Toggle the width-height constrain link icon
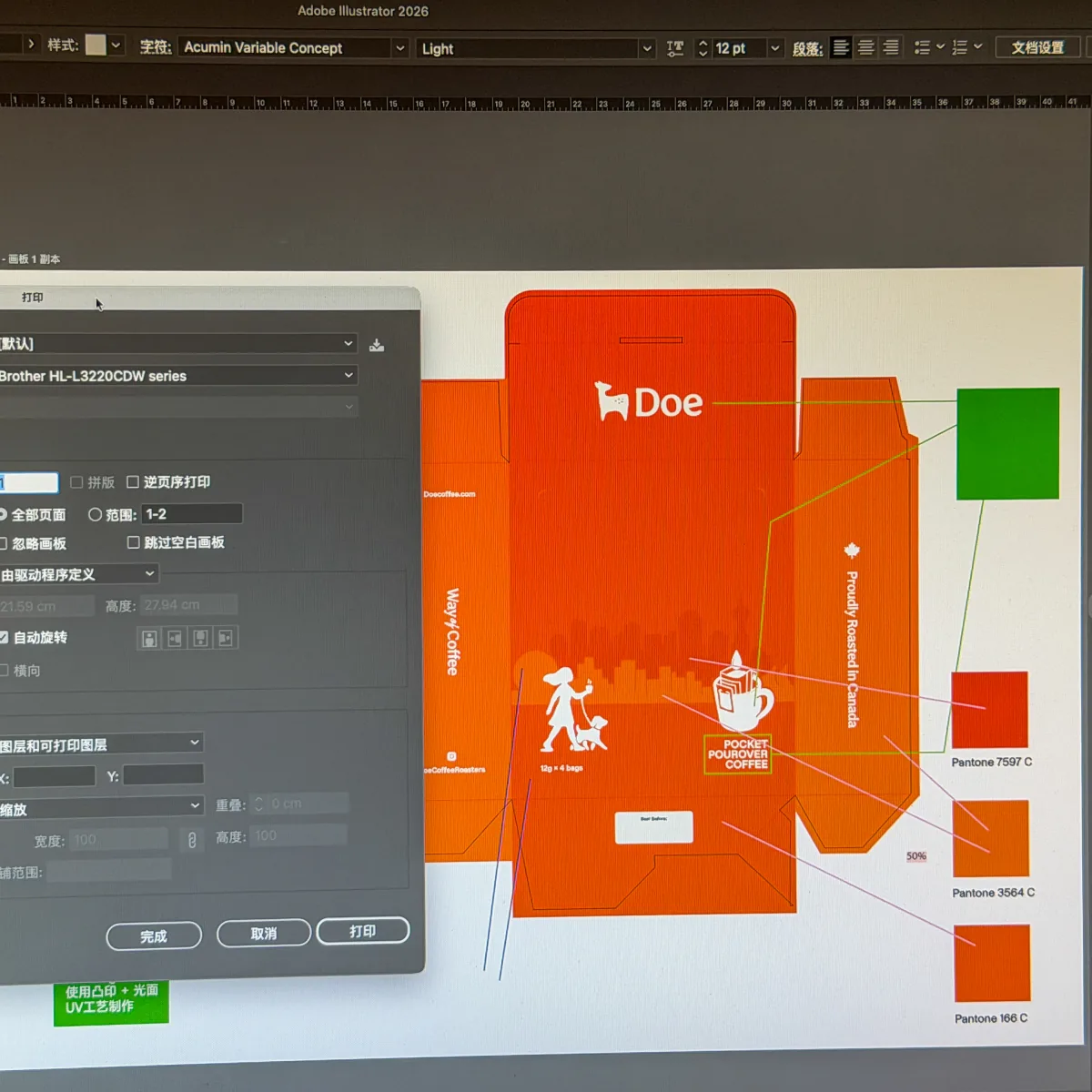1092x1092 pixels. tap(192, 840)
